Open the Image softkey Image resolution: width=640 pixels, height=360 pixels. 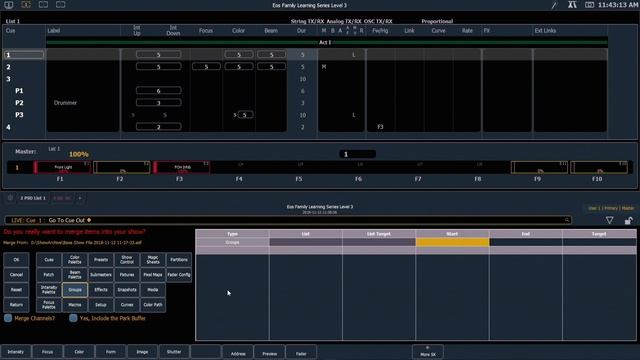tap(142, 352)
